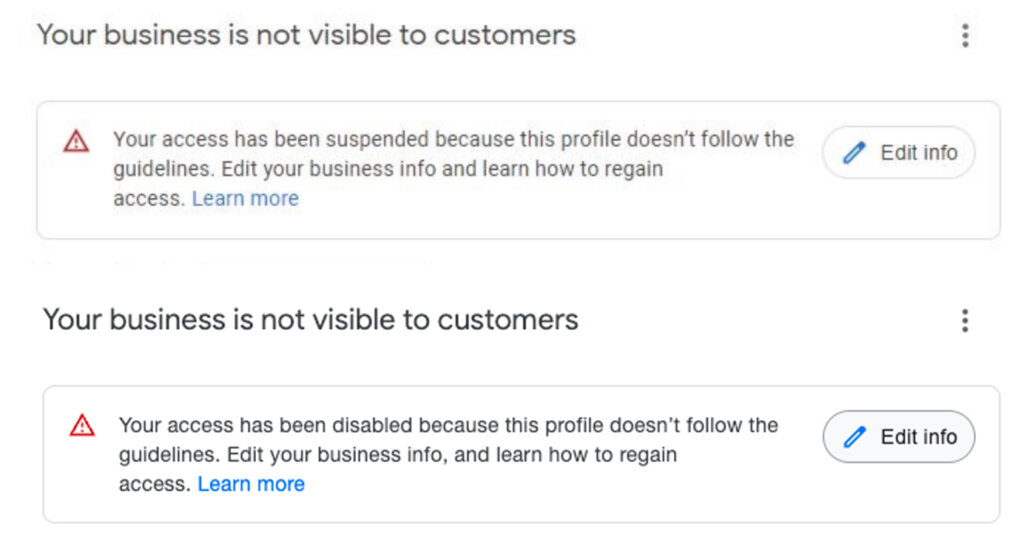Click the heading above the disabled access notice
Viewport: 1024px width, 554px height.
(x=310, y=320)
